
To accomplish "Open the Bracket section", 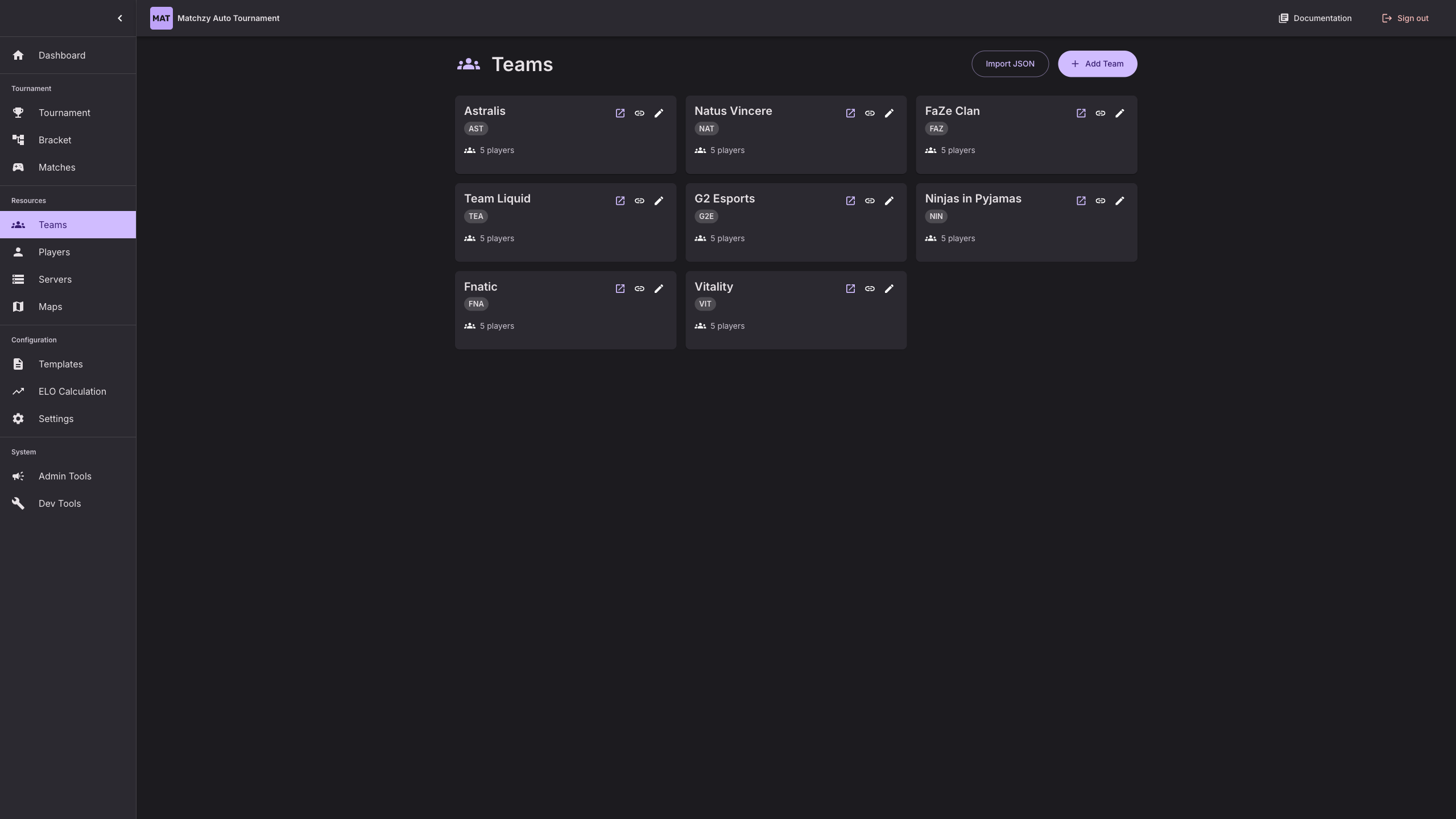I will [55, 140].
